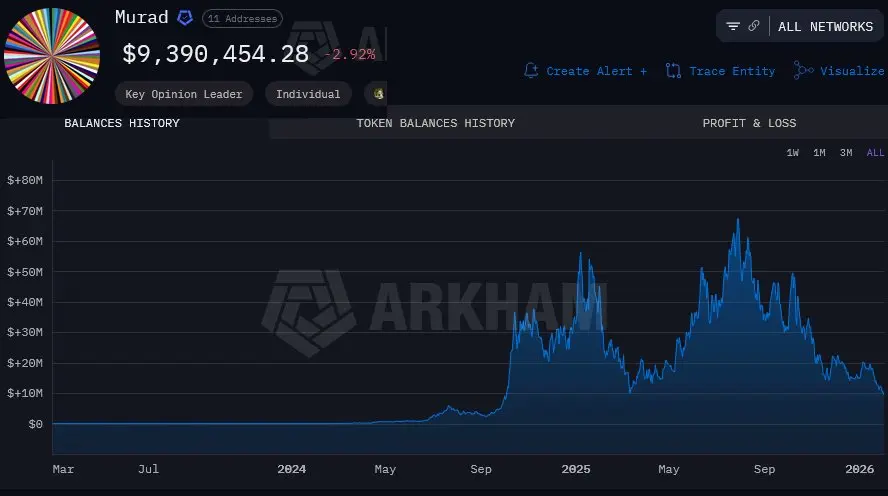Click the Murad colorful pie avatar
This screenshot has width=888, height=496.
(52, 55)
